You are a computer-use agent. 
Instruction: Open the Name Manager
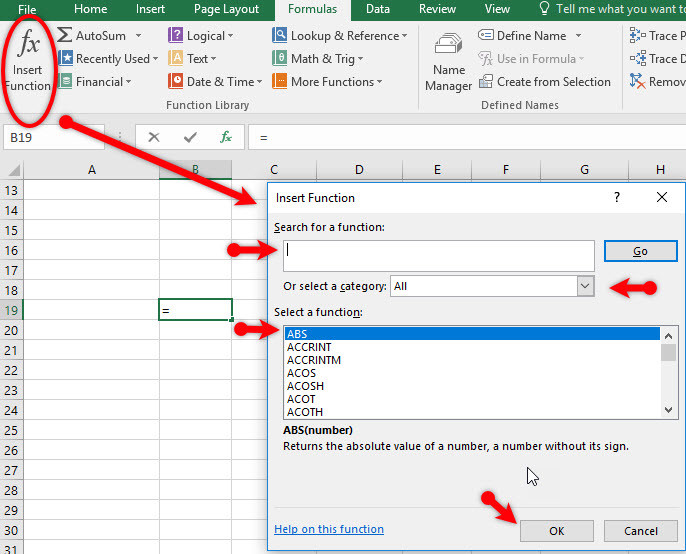point(448,62)
